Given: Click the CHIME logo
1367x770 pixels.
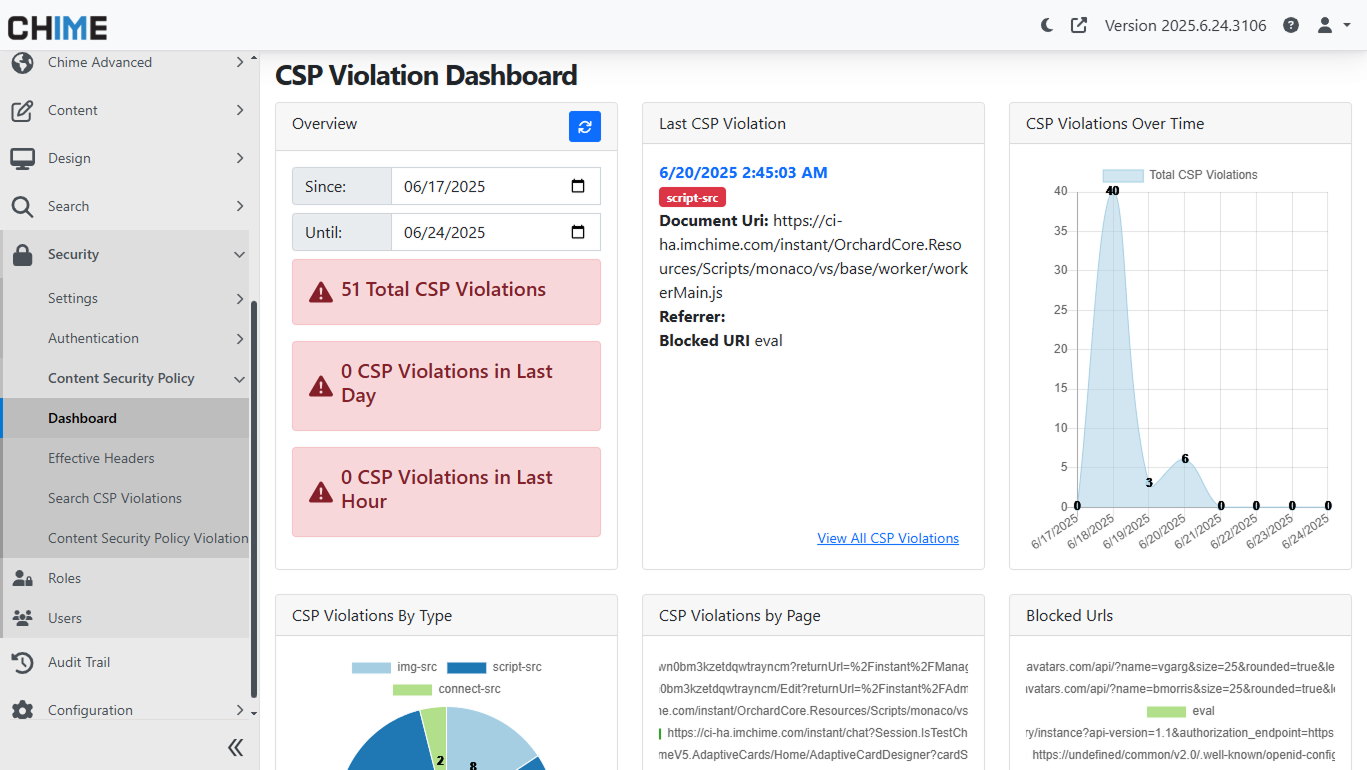Looking at the screenshot, I should (58, 26).
